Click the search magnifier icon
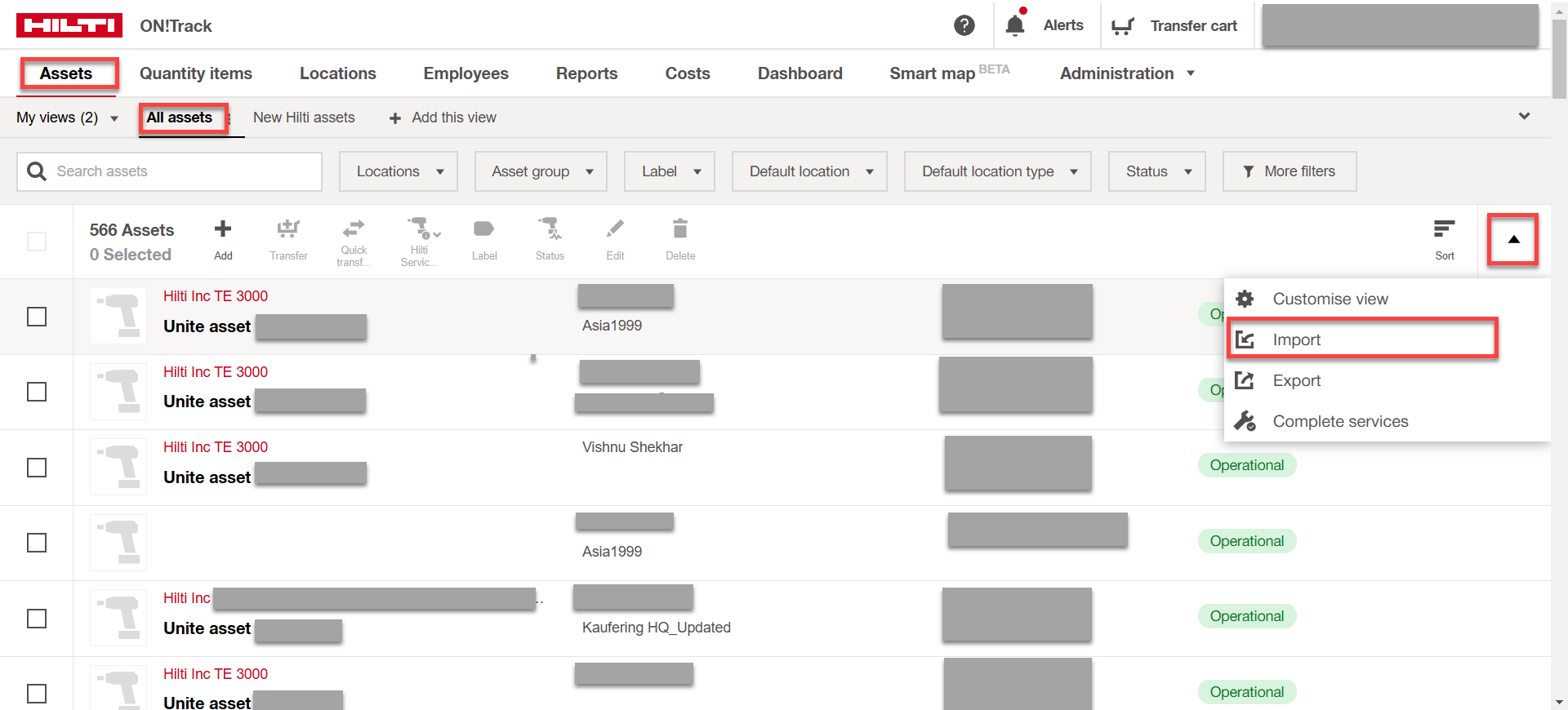Image resolution: width=1568 pixels, height=710 pixels. pyautogui.click(x=37, y=171)
